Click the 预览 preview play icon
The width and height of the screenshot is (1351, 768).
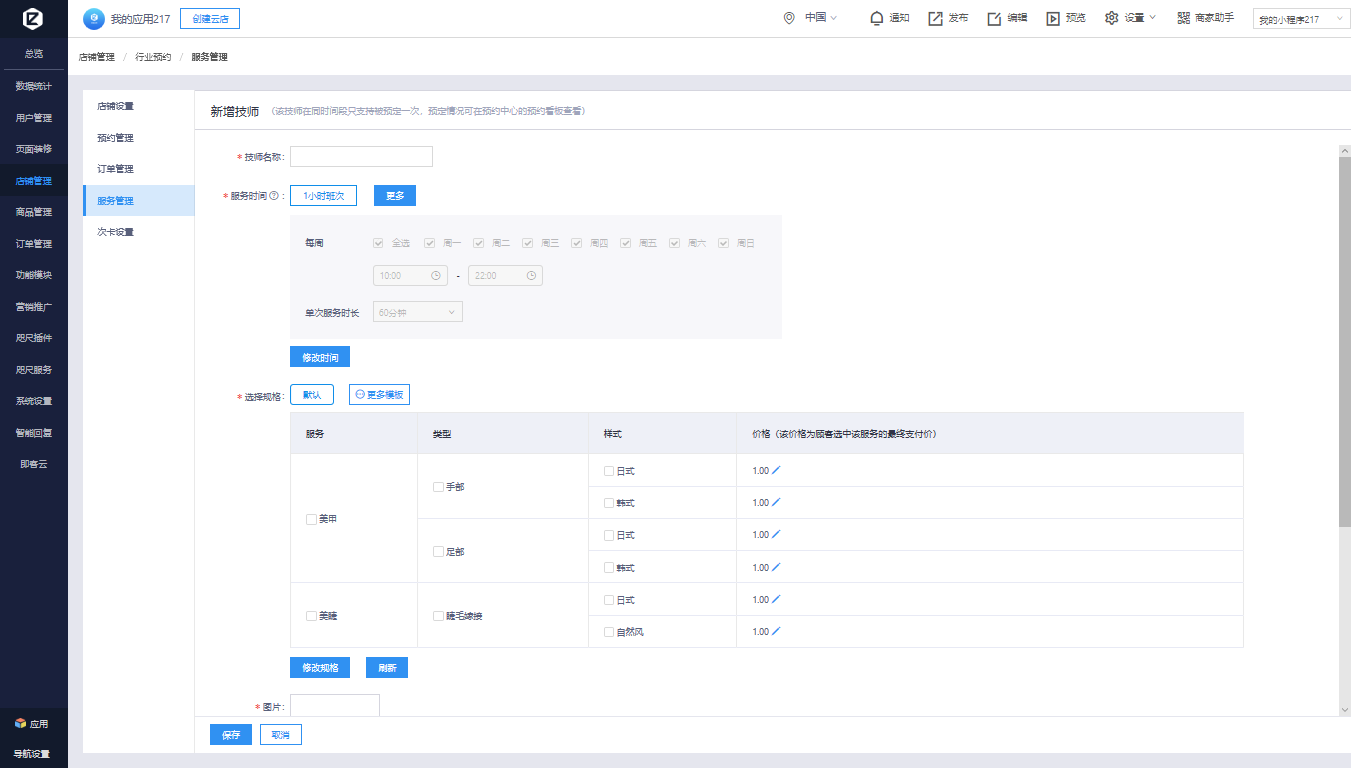[x=1053, y=18]
